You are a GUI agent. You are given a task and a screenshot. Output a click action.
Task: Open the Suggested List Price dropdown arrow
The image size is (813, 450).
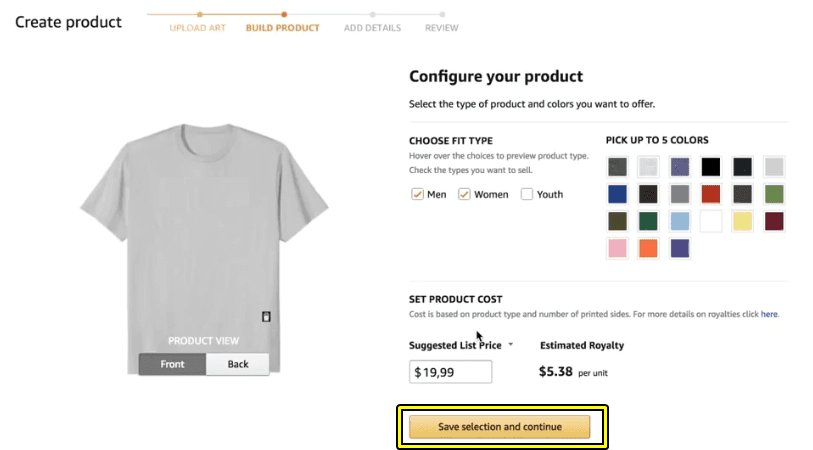[510, 345]
